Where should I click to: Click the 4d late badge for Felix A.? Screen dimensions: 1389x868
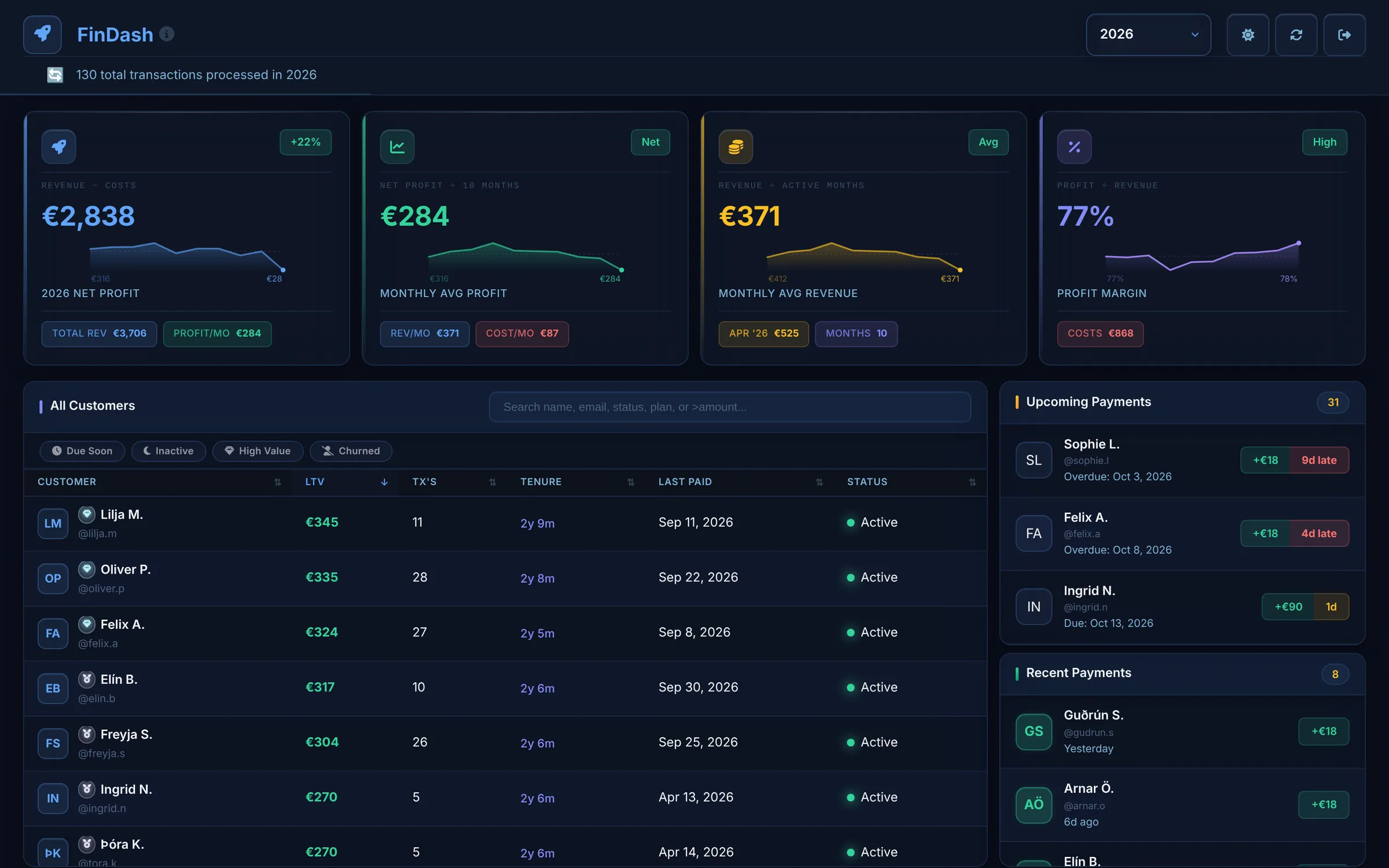[x=1319, y=534]
